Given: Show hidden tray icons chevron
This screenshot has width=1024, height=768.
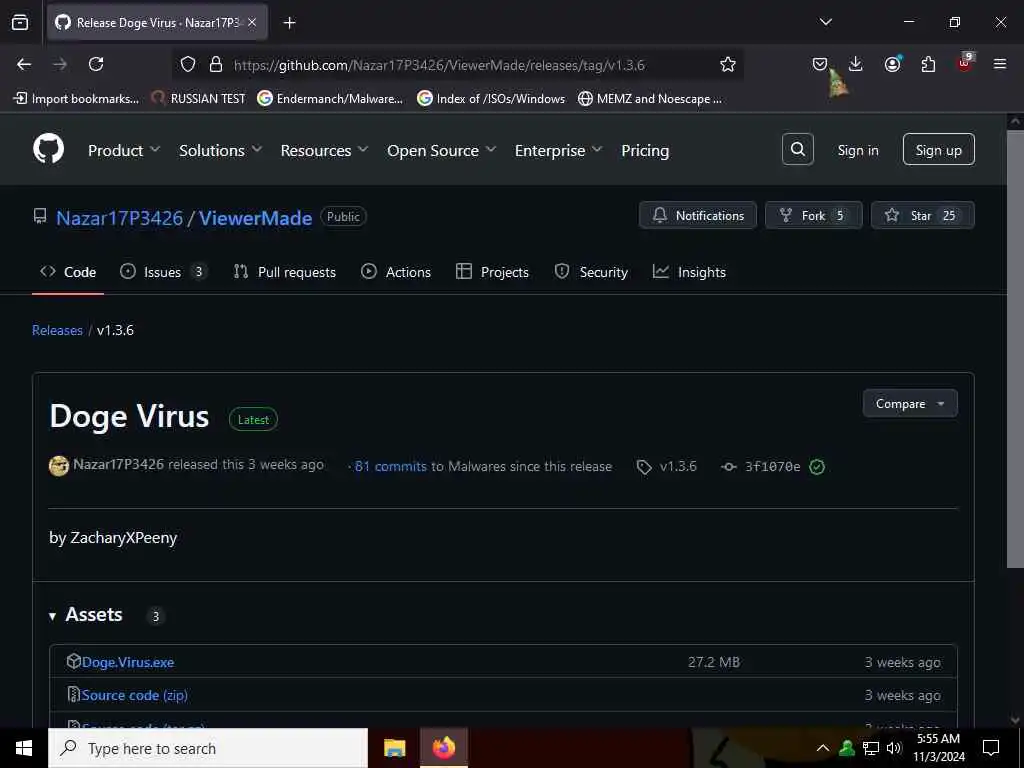Looking at the screenshot, I should click(823, 748).
